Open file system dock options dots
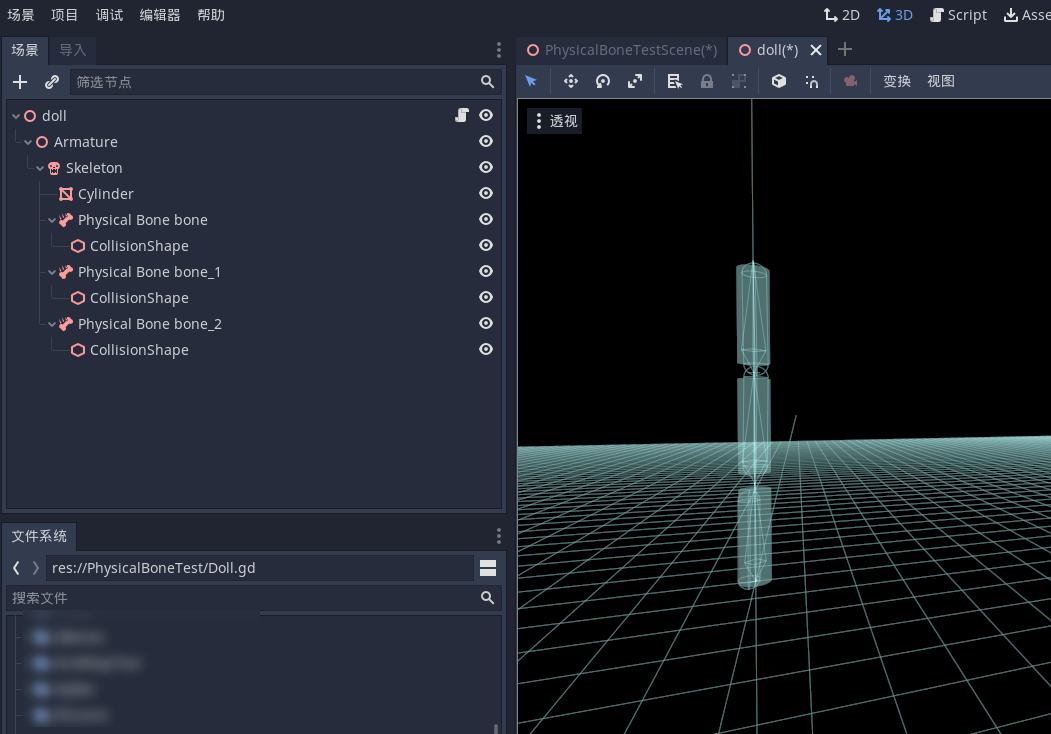 (498, 536)
